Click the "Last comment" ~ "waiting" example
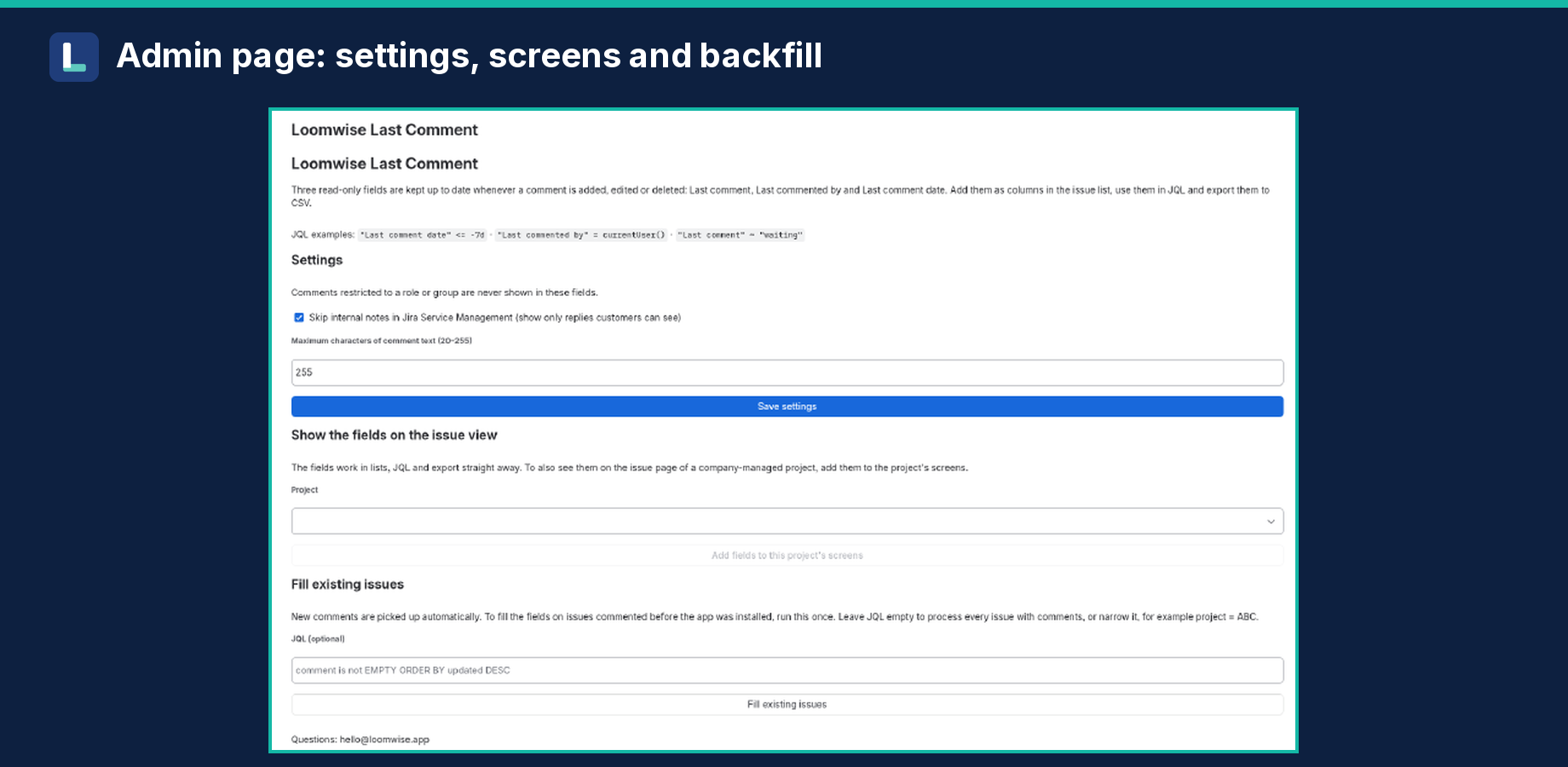Image resolution: width=1568 pixels, height=767 pixels. pos(740,235)
